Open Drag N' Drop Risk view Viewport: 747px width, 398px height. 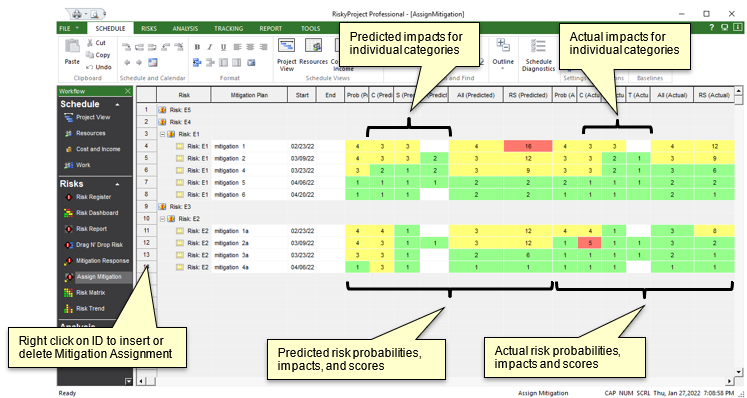(93, 245)
